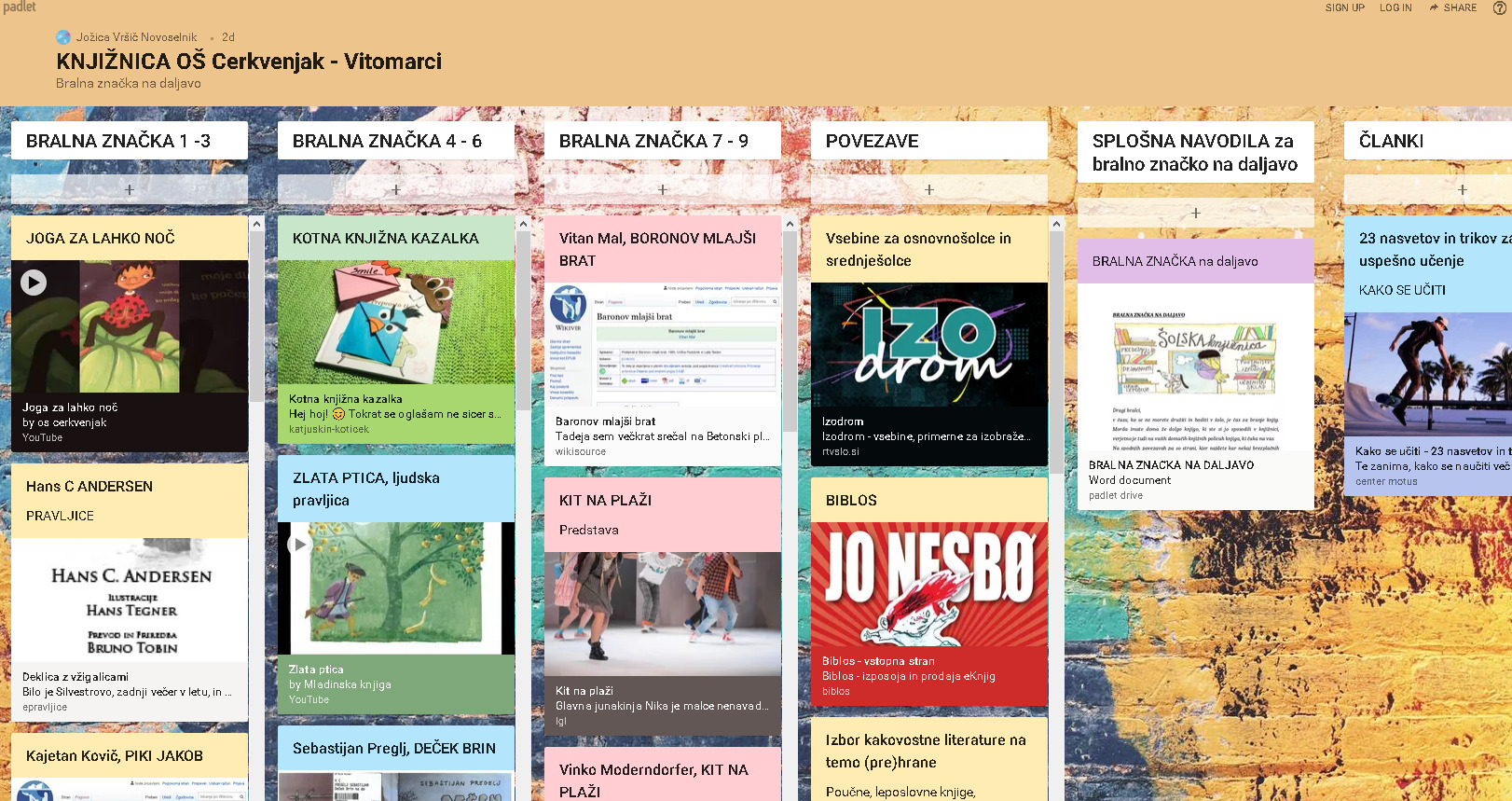Click JOGA ZA LAHKO NOČ post title
Viewport: 1512px width, 801px height.
click(x=101, y=238)
